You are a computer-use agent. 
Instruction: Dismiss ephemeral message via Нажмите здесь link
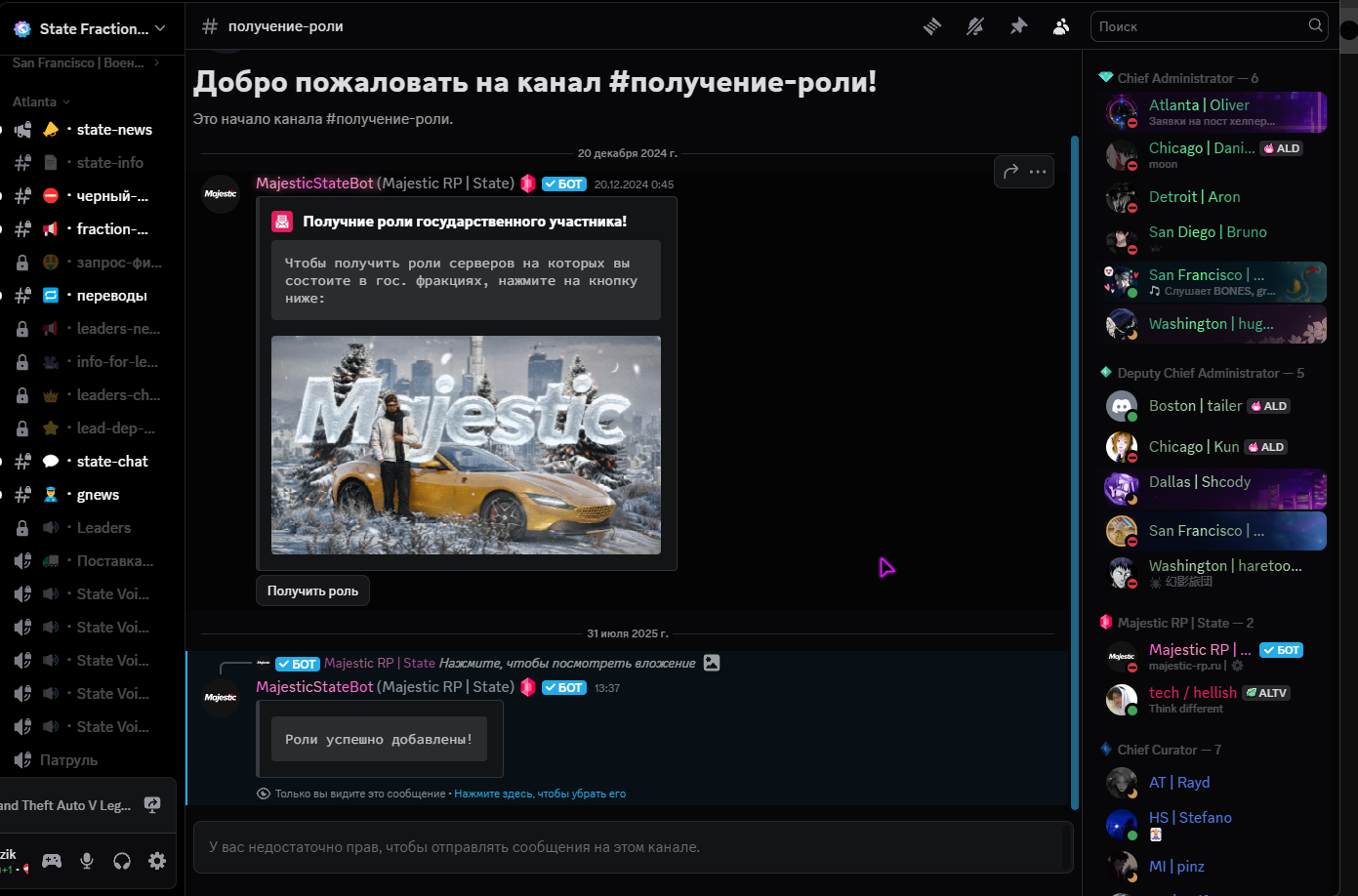click(540, 794)
